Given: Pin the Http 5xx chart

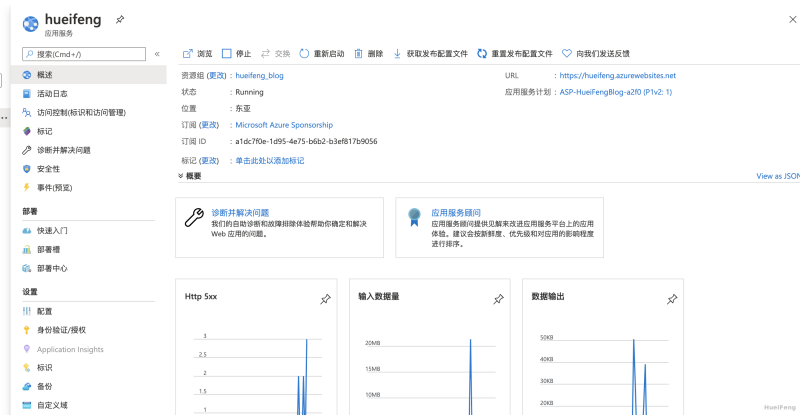Looking at the screenshot, I should (x=325, y=300).
